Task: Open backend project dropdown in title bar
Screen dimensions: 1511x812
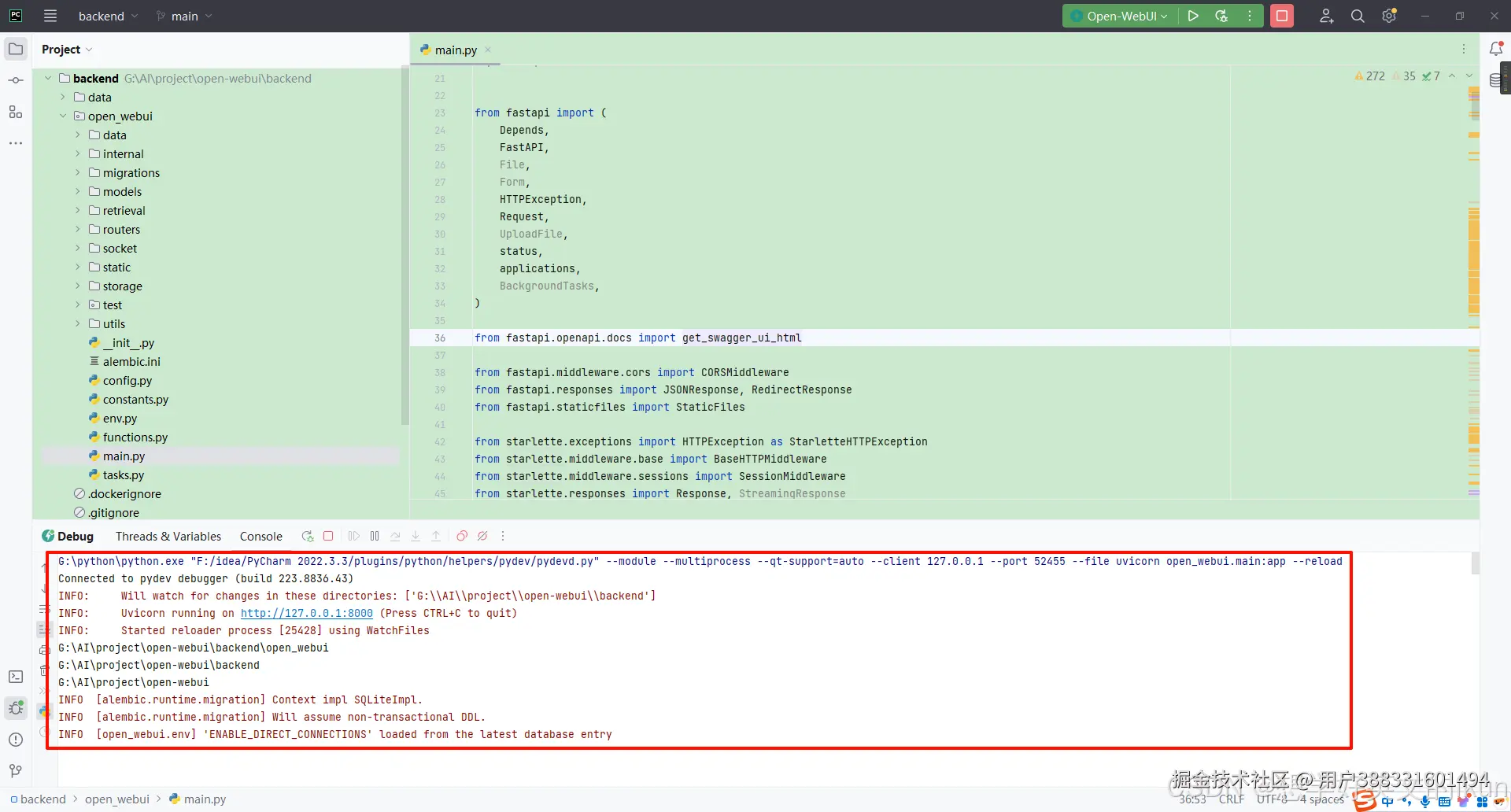Action: point(108,16)
